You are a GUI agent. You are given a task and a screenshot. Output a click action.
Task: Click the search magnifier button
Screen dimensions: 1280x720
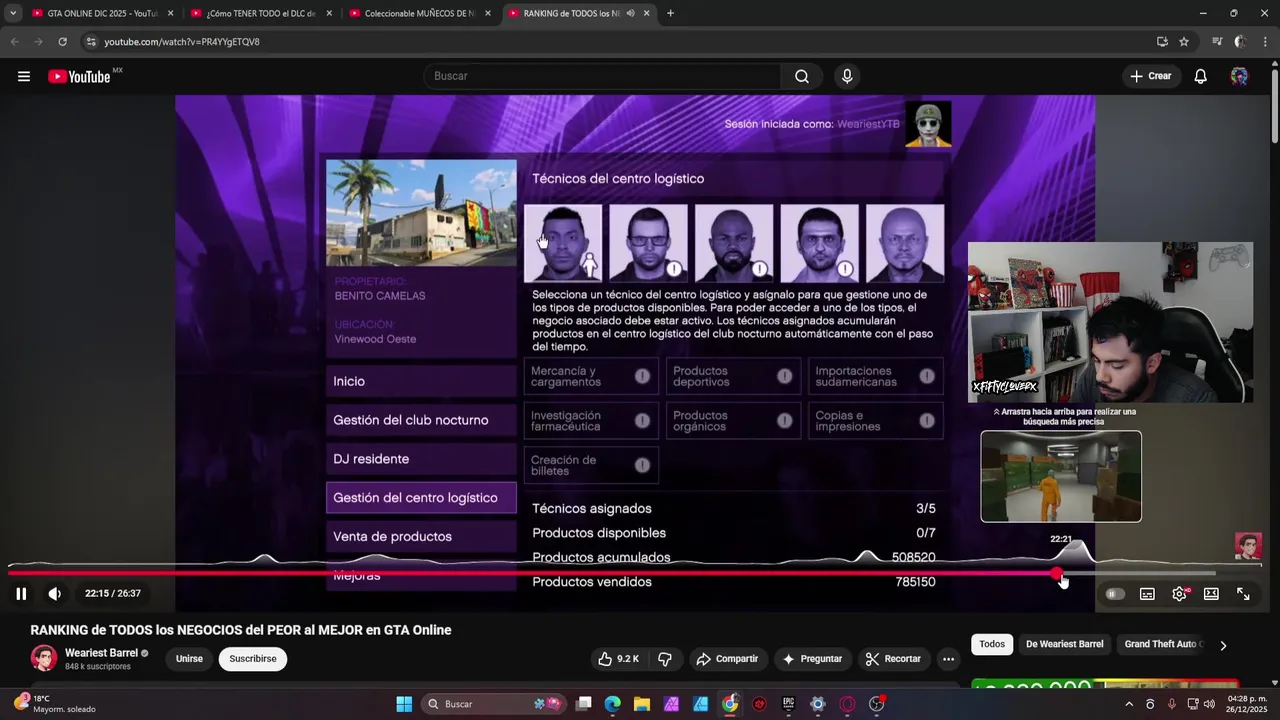(802, 76)
